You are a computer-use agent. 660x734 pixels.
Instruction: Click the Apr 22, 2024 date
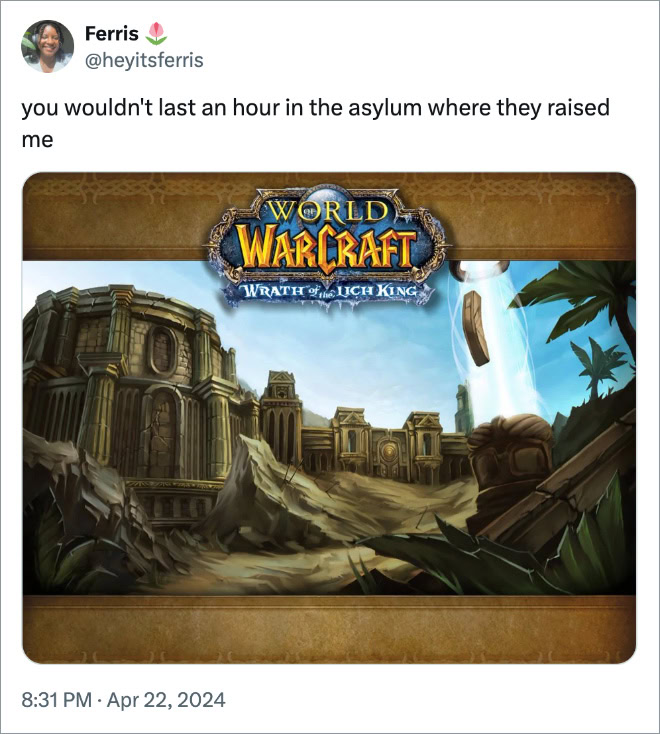[166, 700]
